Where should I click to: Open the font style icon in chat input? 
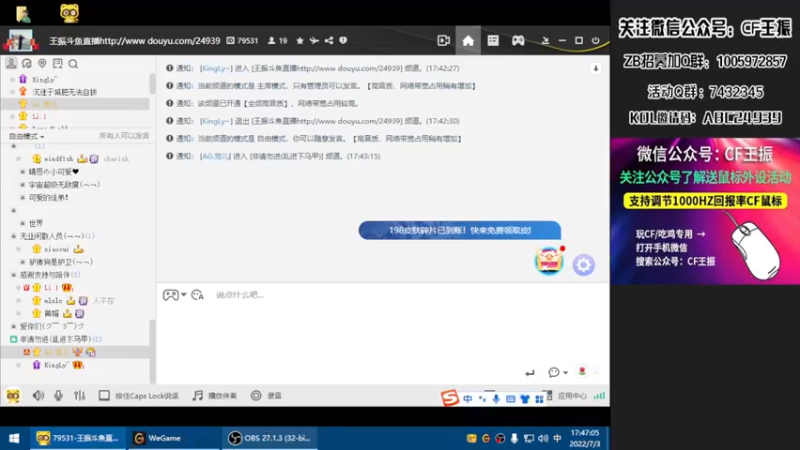click(x=197, y=295)
